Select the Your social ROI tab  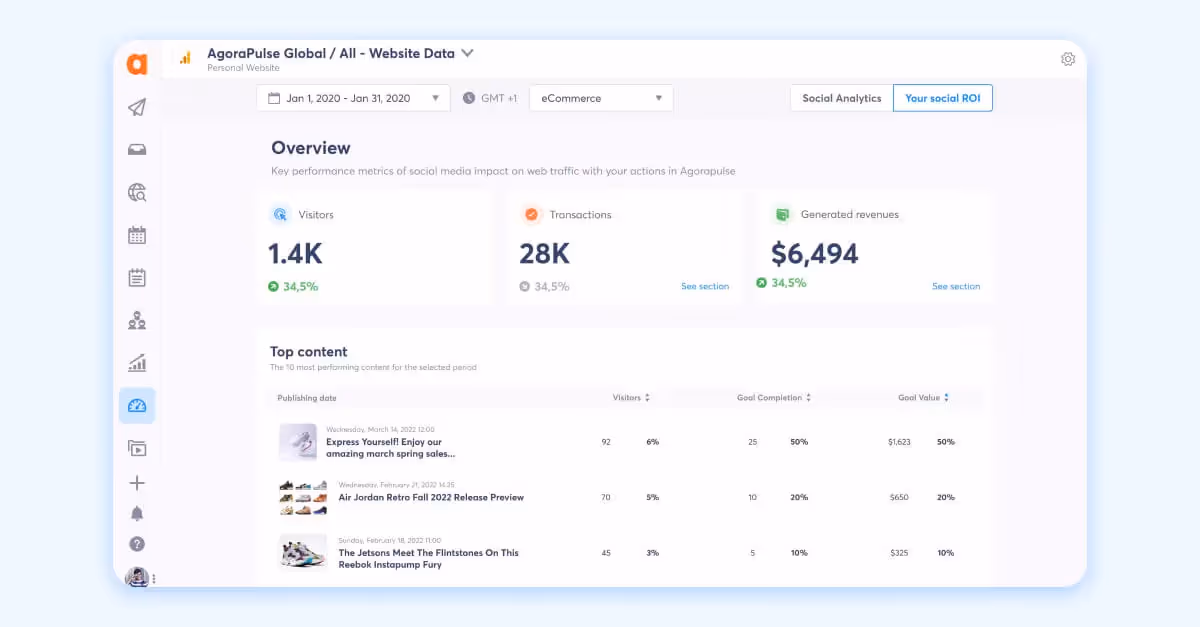coord(942,98)
